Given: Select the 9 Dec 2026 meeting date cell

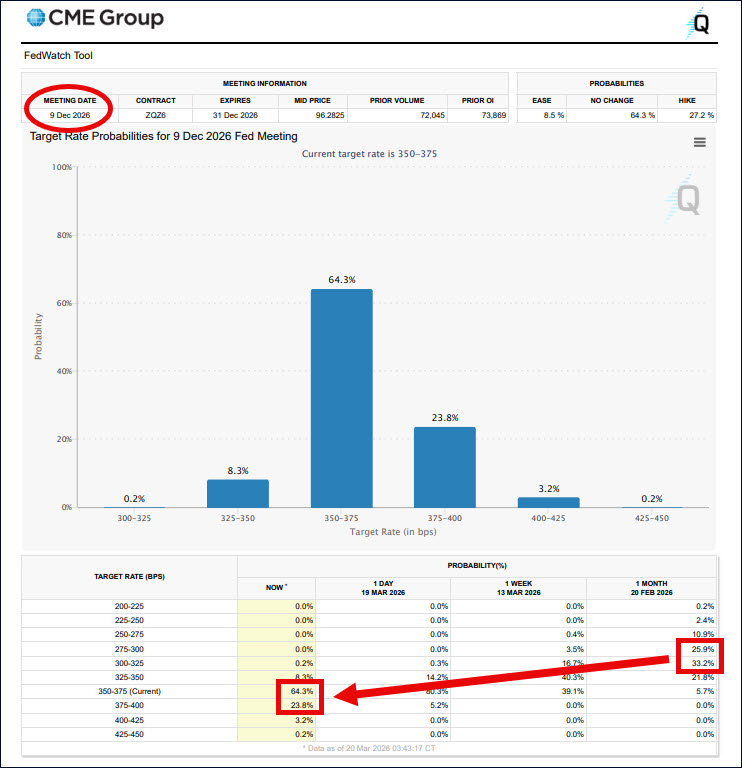Looking at the screenshot, I should (70, 116).
